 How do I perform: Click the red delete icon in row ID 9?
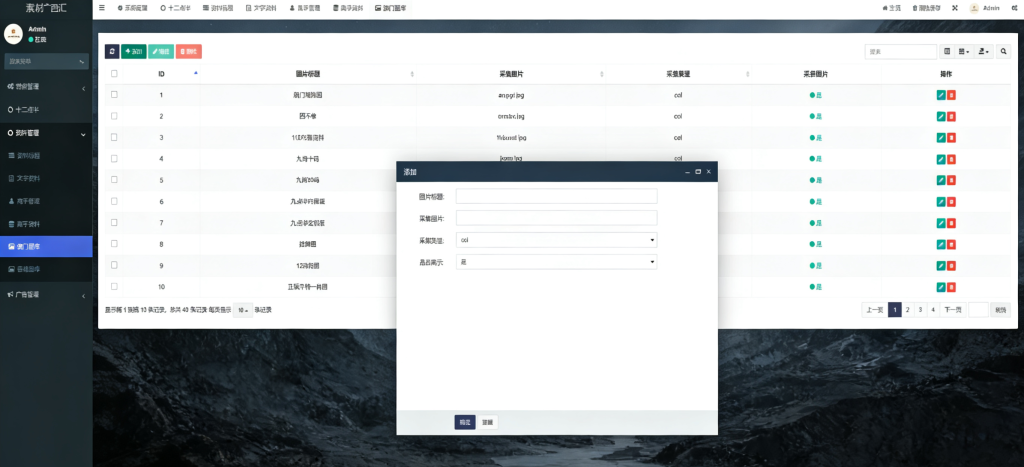click(952, 266)
